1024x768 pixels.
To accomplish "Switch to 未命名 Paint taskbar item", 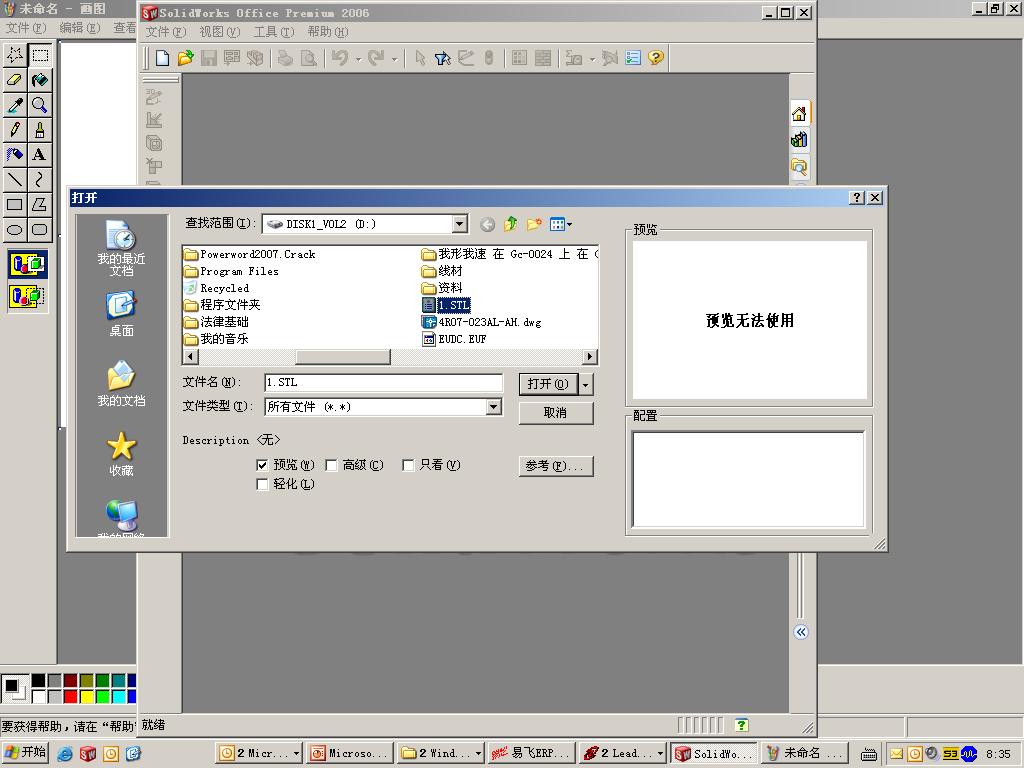I will coord(803,753).
